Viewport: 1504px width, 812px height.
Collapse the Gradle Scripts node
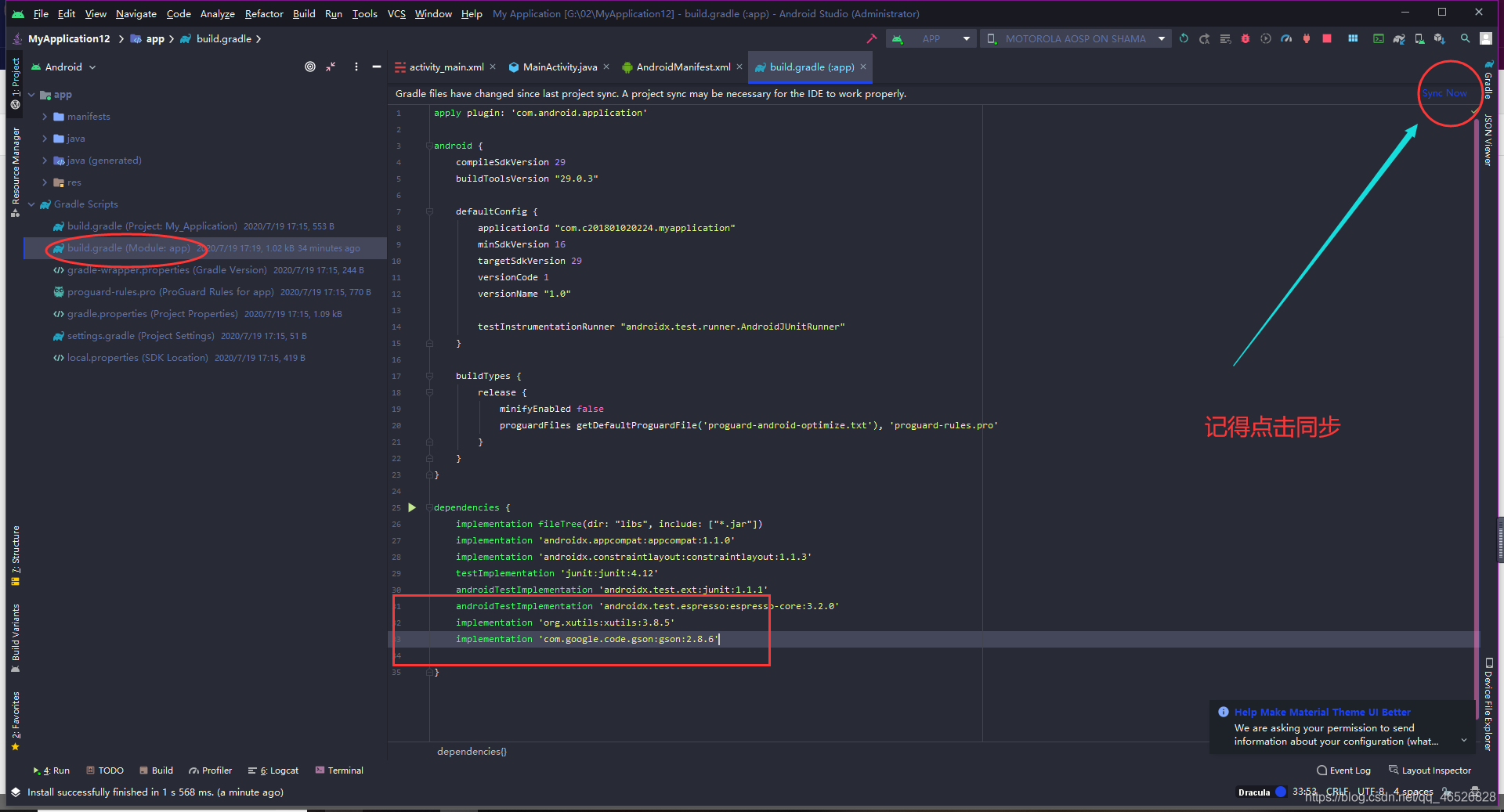(x=32, y=204)
